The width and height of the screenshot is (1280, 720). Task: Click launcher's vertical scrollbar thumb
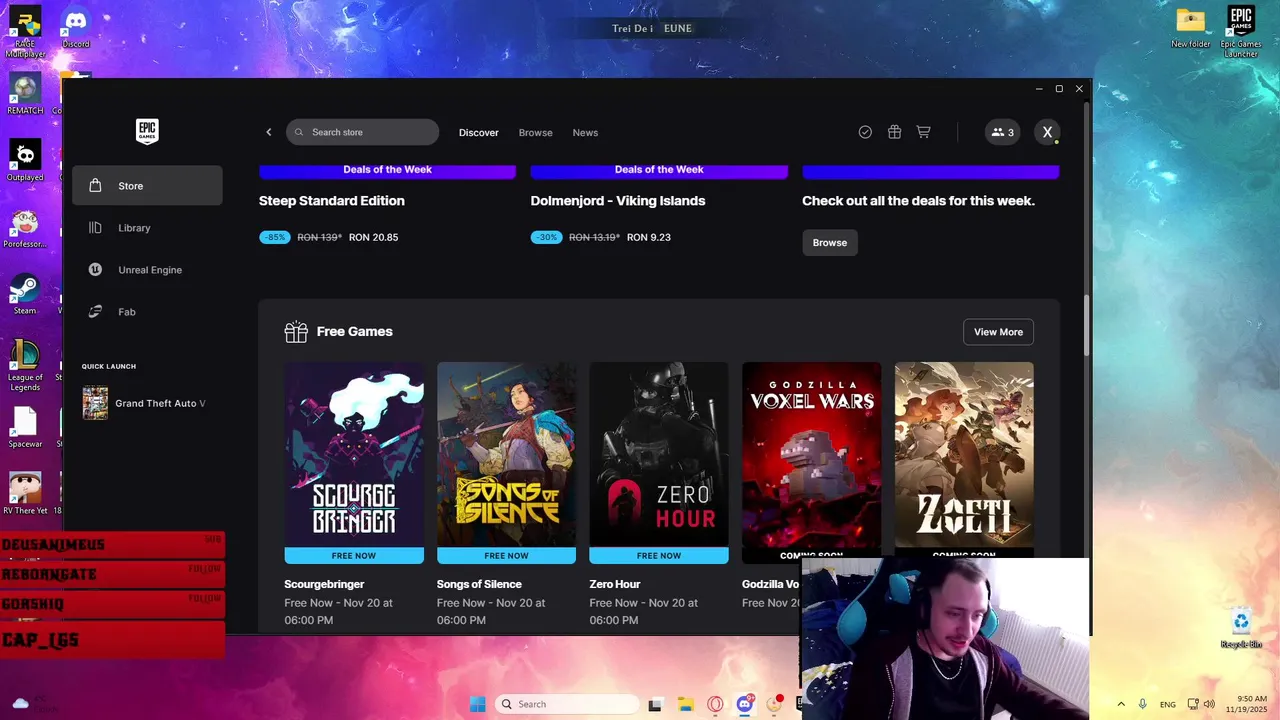point(1086,325)
